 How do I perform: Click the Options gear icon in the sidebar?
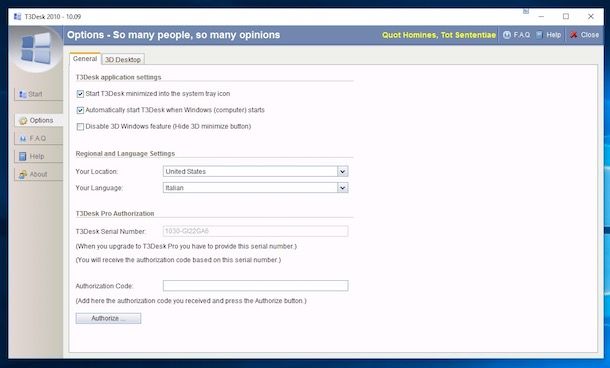coord(23,121)
